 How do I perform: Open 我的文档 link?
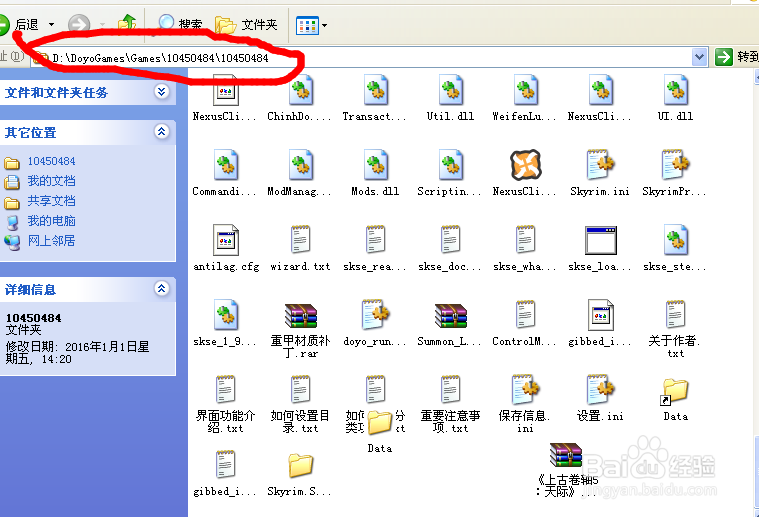pyautogui.click(x=51, y=181)
